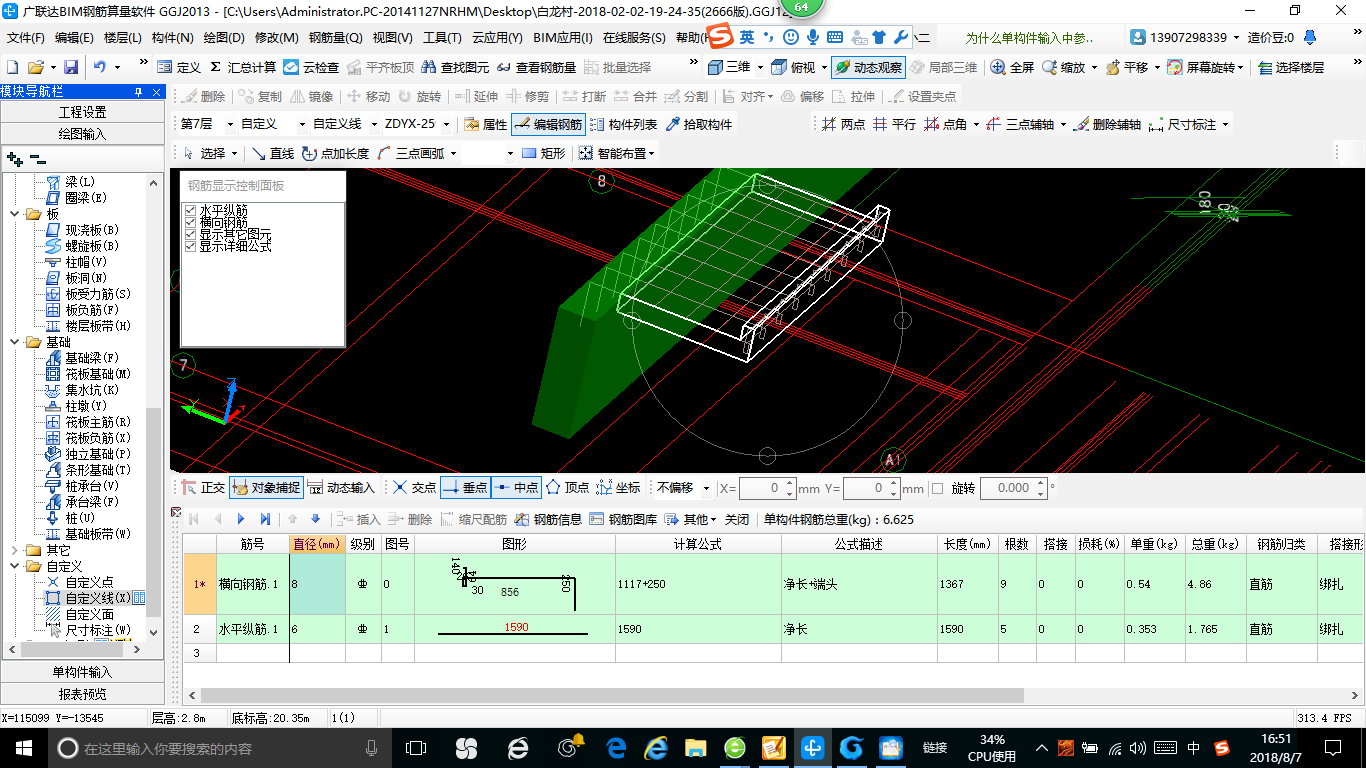Click 镜像 mirror tool
Image resolution: width=1366 pixels, height=768 pixels.
[311, 96]
